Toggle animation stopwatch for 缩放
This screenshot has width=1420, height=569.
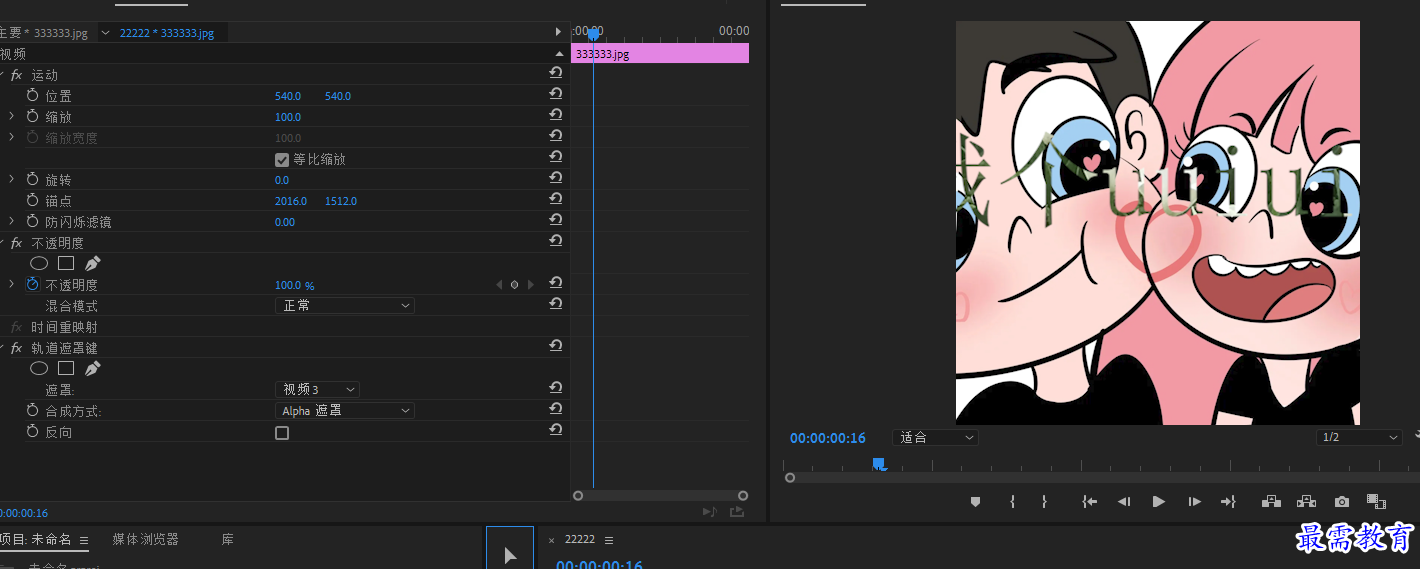point(32,116)
